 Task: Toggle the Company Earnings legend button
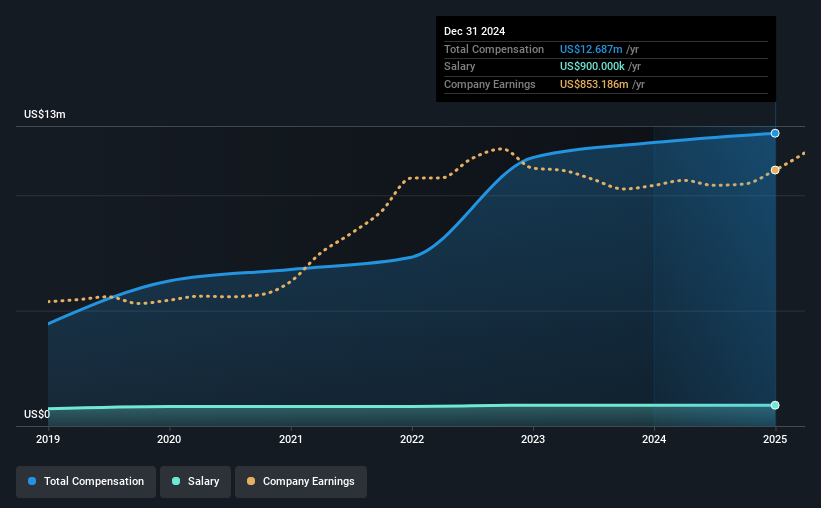pyautogui.click(x=301, y=482)
